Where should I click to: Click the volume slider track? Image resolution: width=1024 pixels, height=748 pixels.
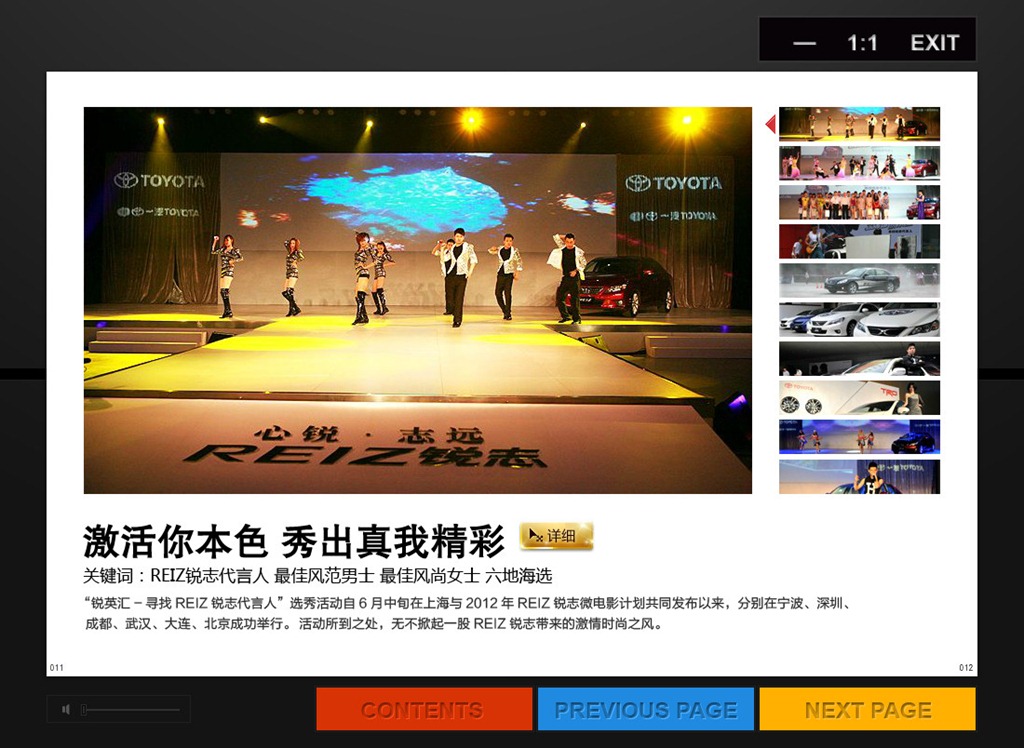tap(131, 709)
